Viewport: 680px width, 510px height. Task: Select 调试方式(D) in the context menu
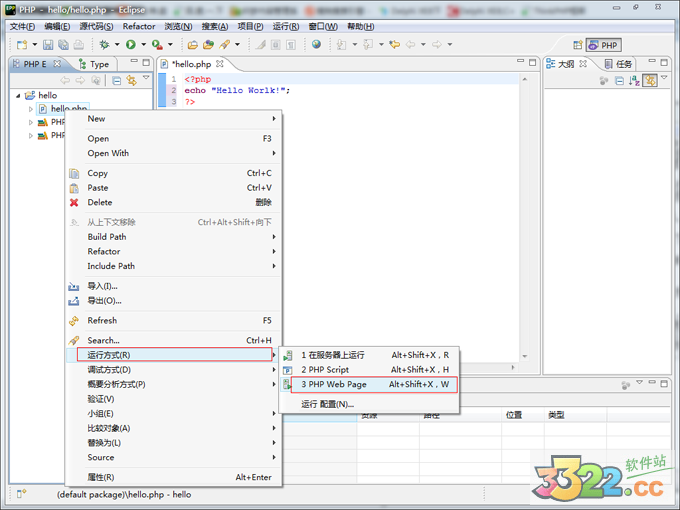tap(173, 369)
